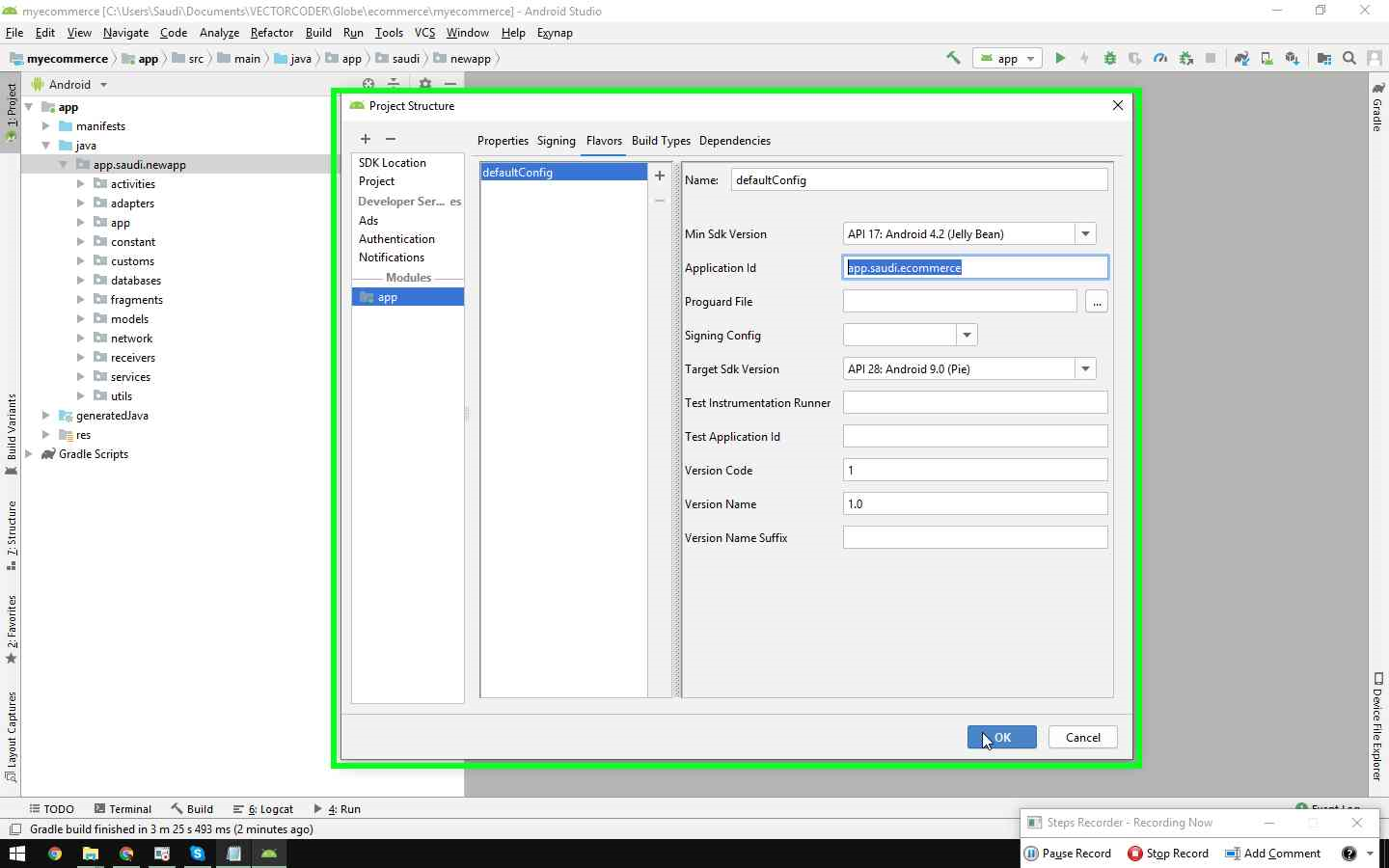Start debugging with the green bug icon
Viewport: 1389px width, 868px height.
1110,58
